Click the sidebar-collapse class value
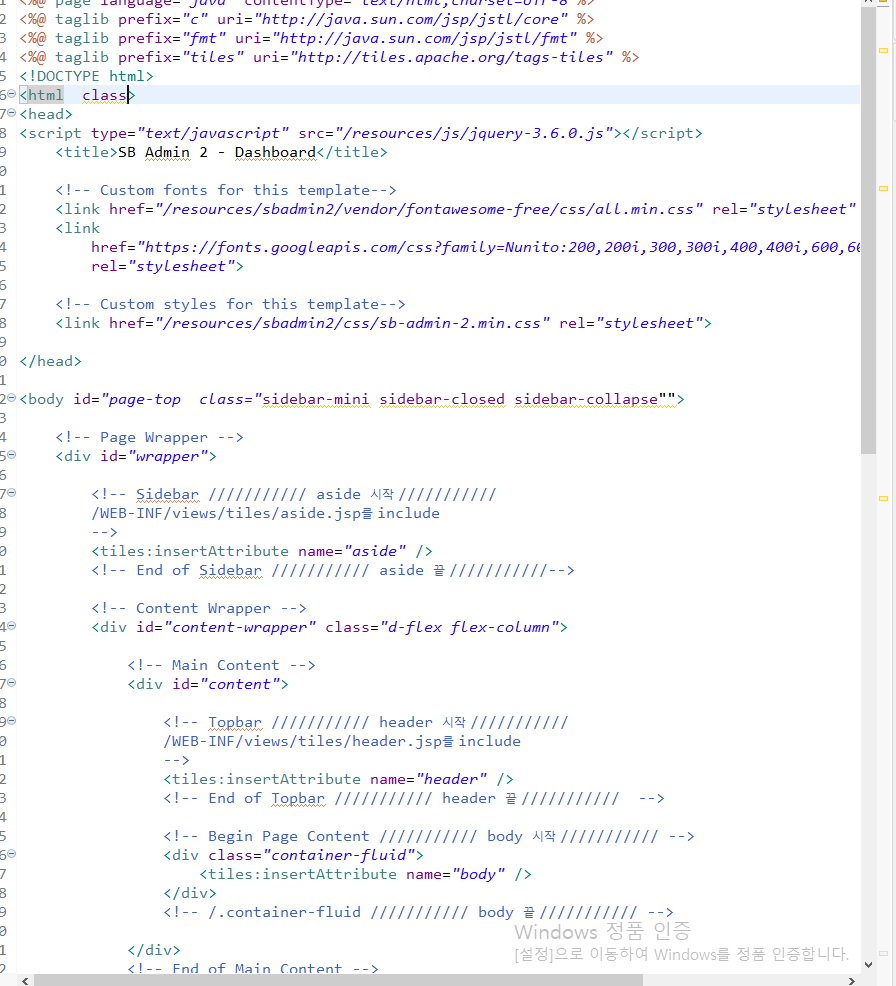Image resolution: width=896 pixels, height=986 pixels. coord(586,399)
